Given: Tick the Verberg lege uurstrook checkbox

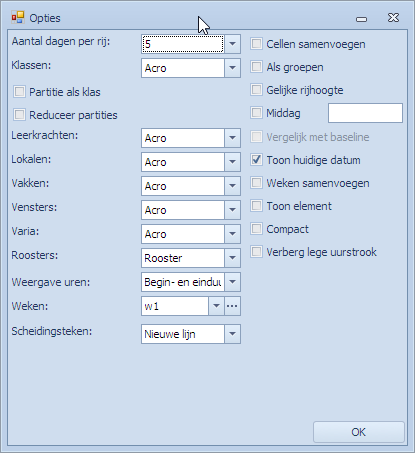Looking at the screenshot, I should pyautogui.click(x=256, y=252).
